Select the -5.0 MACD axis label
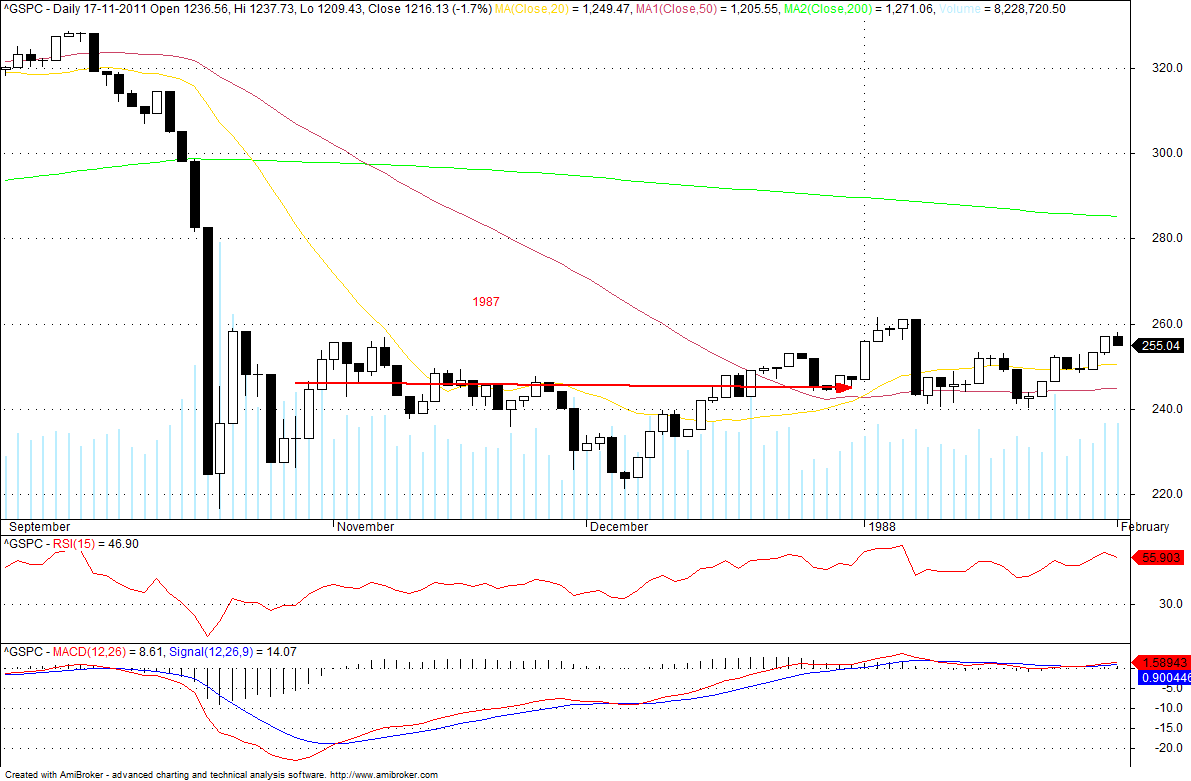This screenshot has height=781, width=1191. (x=1171, y=688)
